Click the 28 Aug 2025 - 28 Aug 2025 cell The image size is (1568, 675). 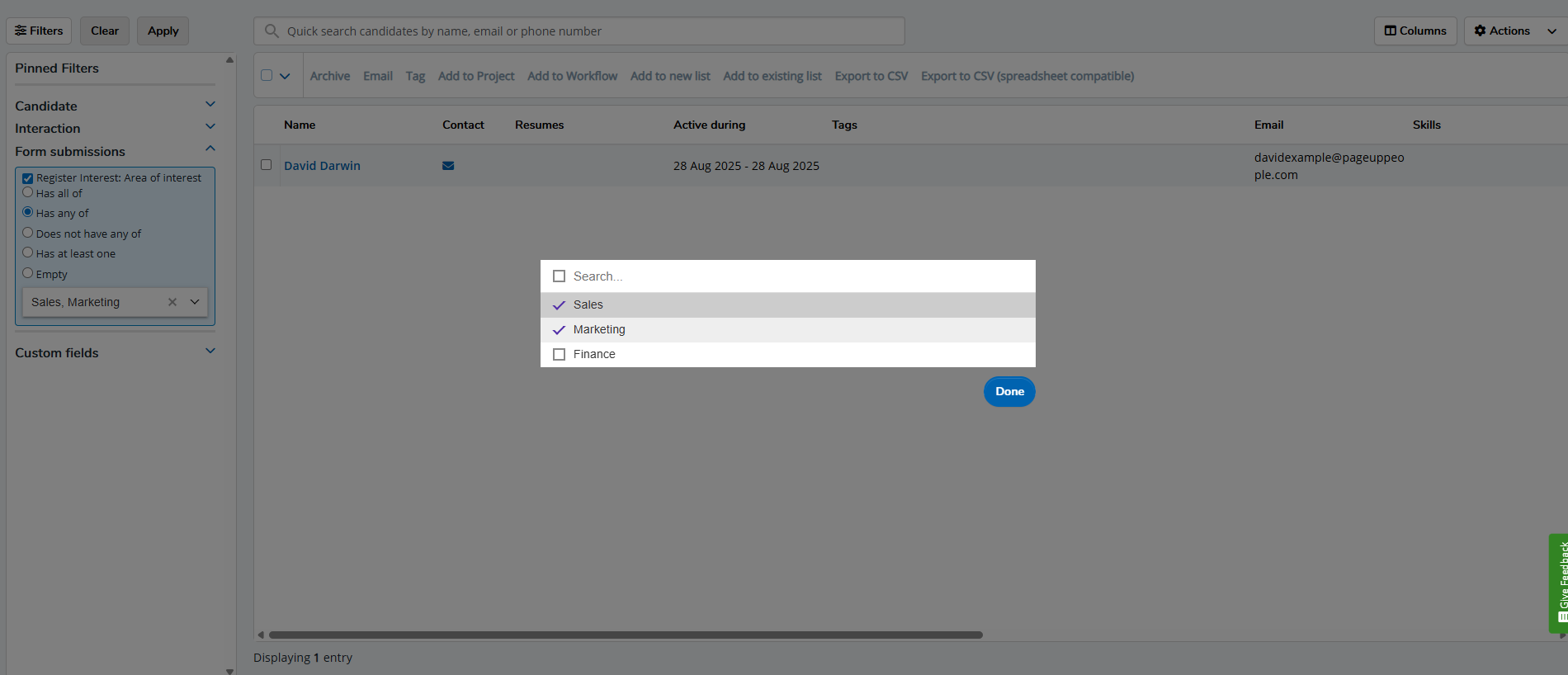pos(746,166)
